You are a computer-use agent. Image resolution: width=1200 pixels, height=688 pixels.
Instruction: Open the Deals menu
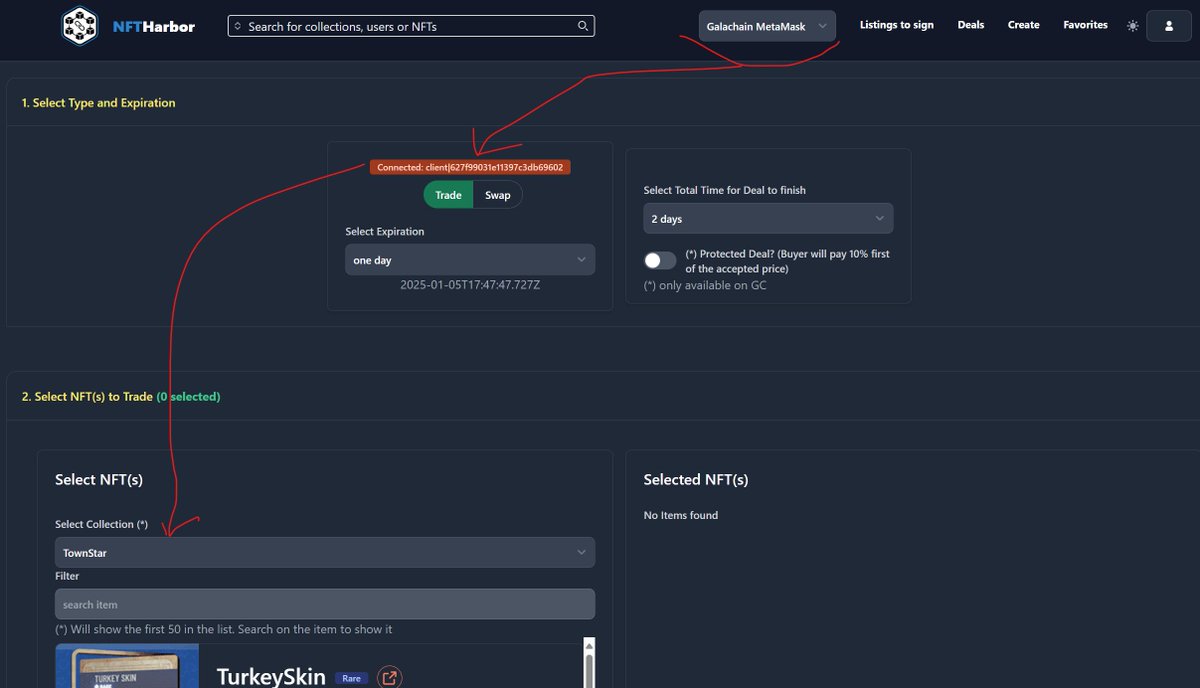[970, 25]
